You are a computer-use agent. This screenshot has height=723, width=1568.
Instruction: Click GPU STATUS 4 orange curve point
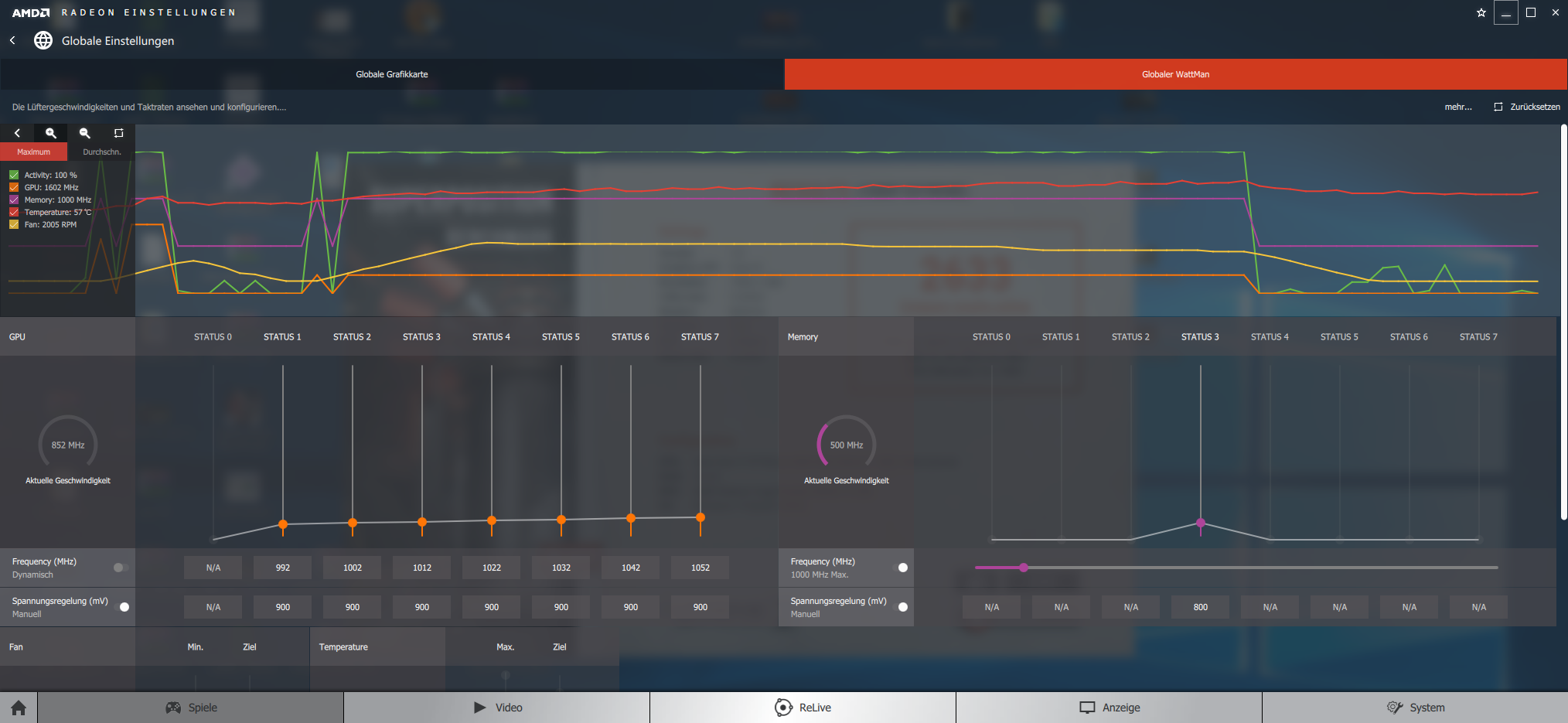pyautogui.click(x=492, y=520)
